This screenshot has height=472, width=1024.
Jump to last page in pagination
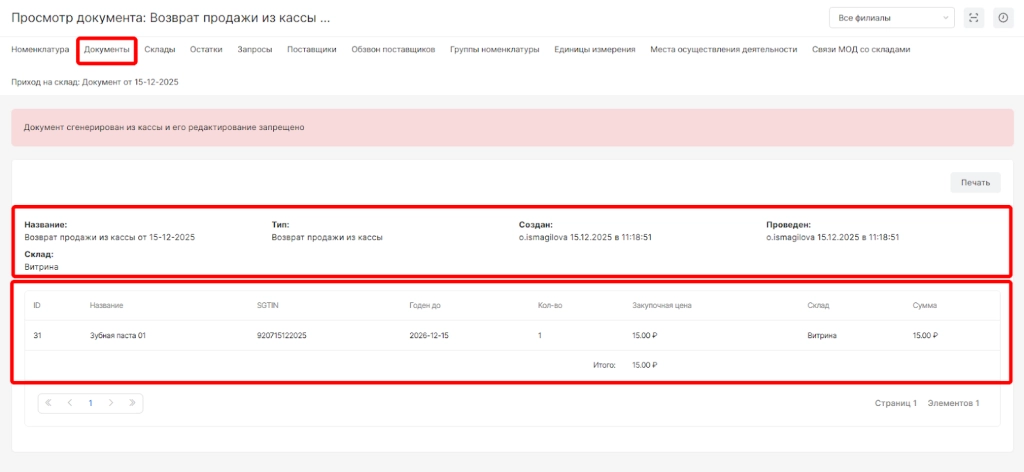coord(132,403)
